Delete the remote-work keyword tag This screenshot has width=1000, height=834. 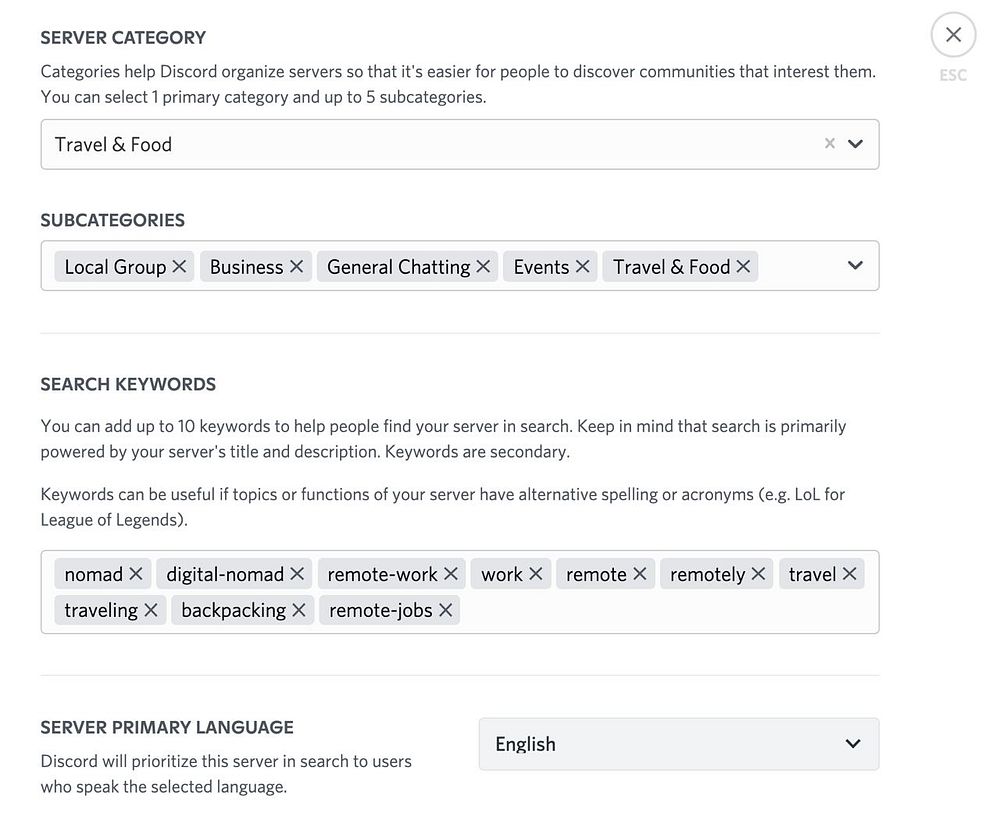tap(451, 574)
